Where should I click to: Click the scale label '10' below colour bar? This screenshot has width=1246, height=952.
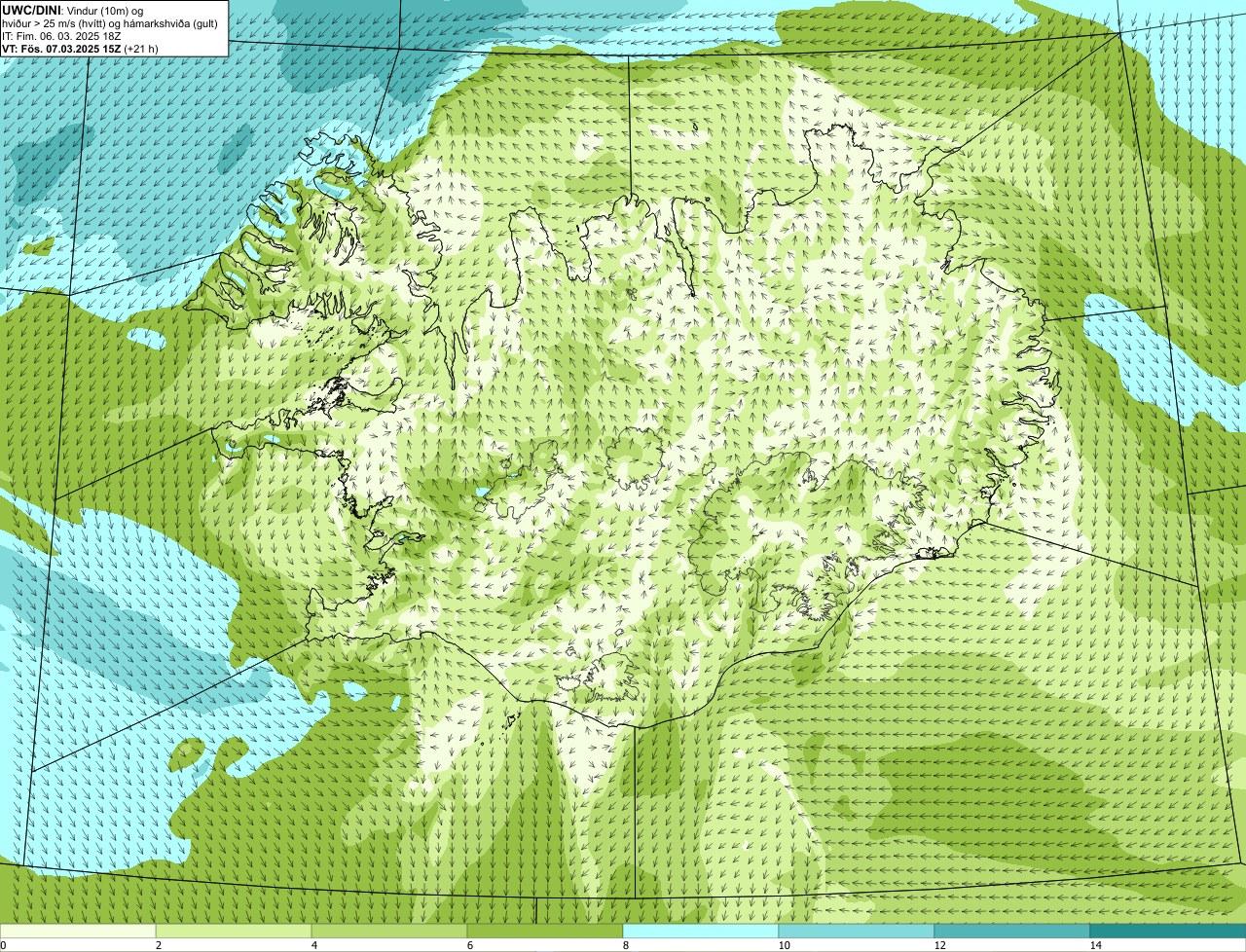(x=784, y=945)
